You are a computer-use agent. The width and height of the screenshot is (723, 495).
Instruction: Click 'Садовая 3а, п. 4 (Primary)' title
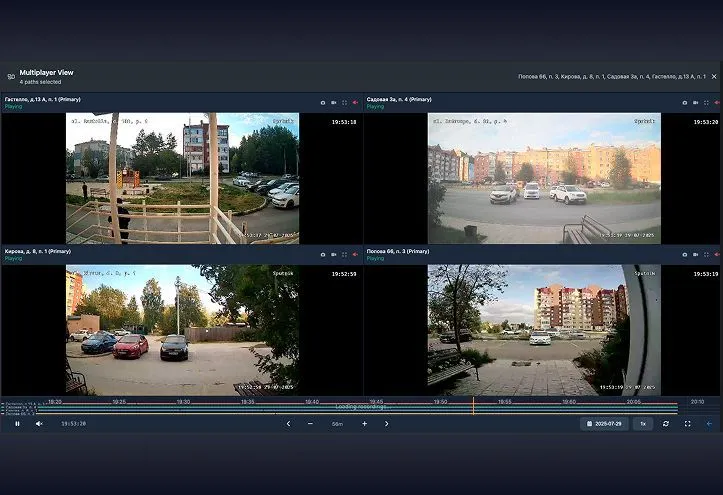[399, 99]
